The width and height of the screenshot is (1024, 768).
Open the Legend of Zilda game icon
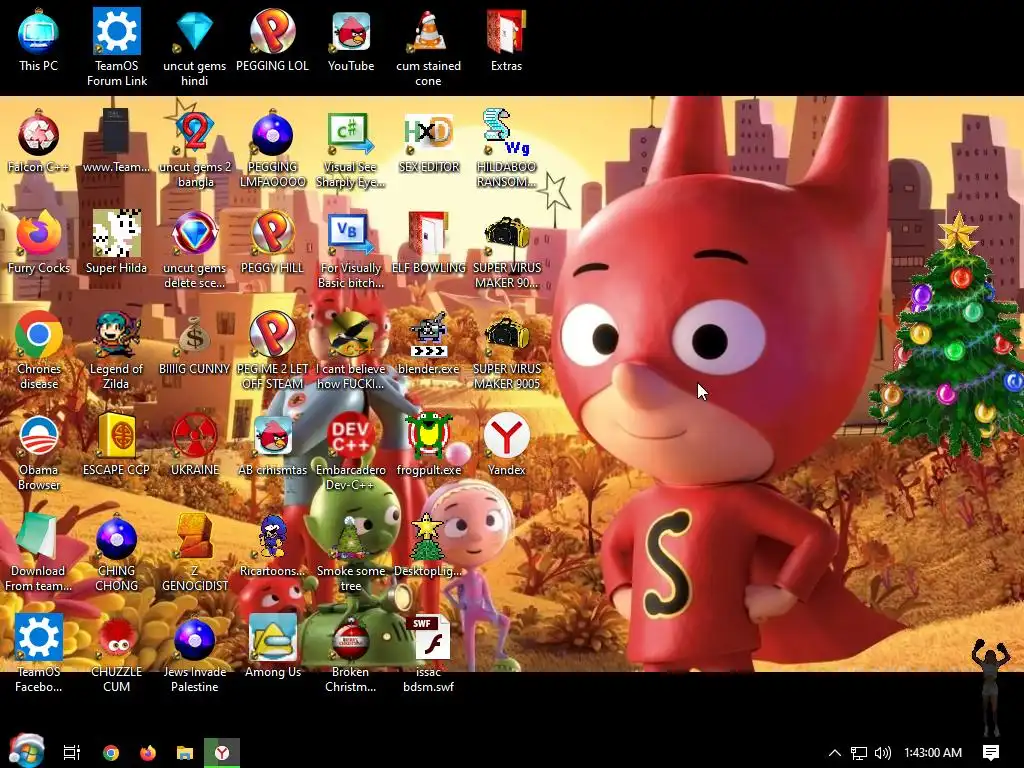[116, 351]
